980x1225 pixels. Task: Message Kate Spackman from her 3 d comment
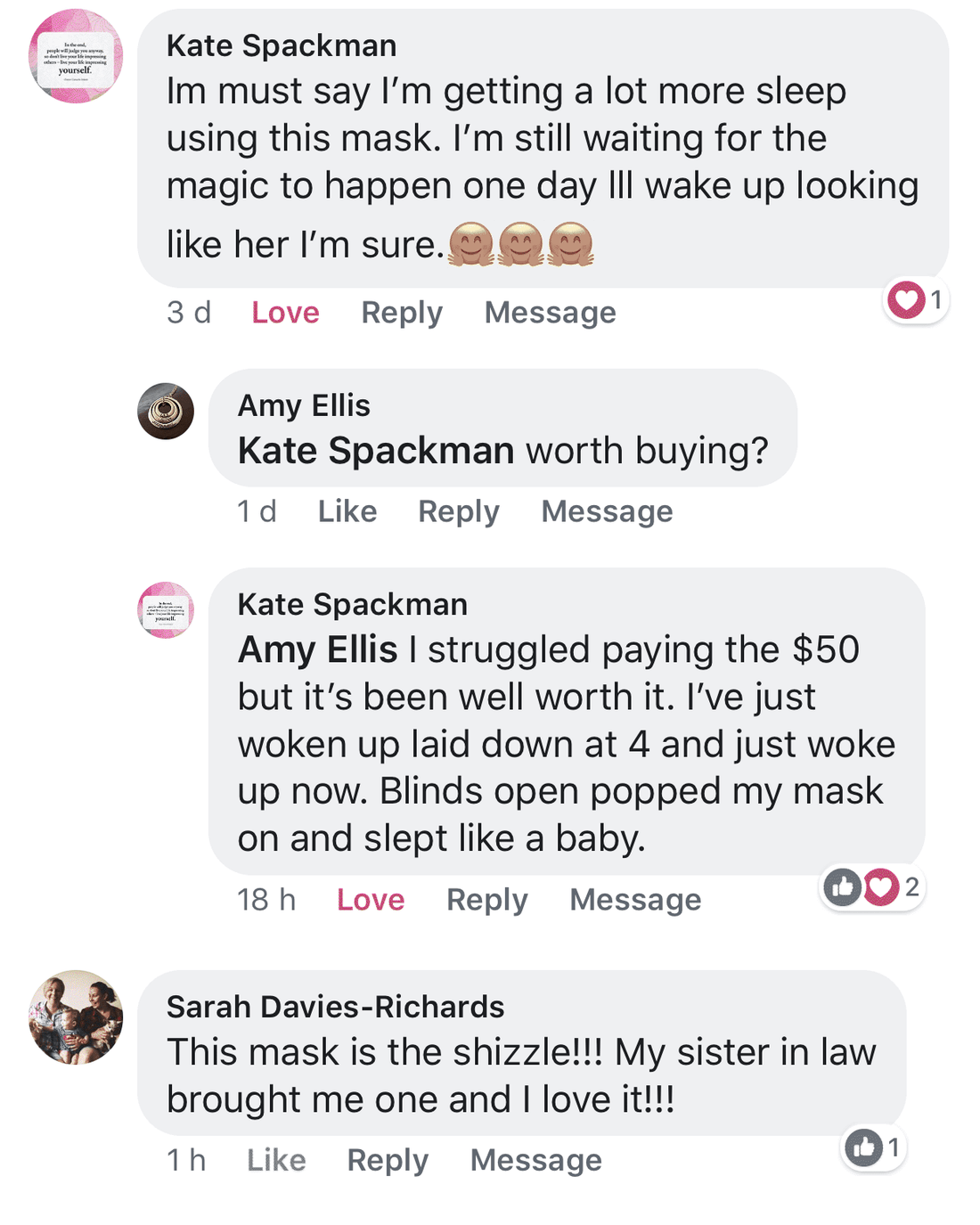click(550, 313)
